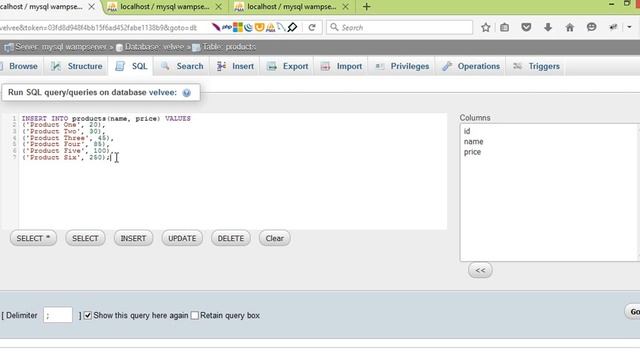Screen dimensions: 640x360
Task: Click the Delimiter input field
Action: tap(58, 315)
